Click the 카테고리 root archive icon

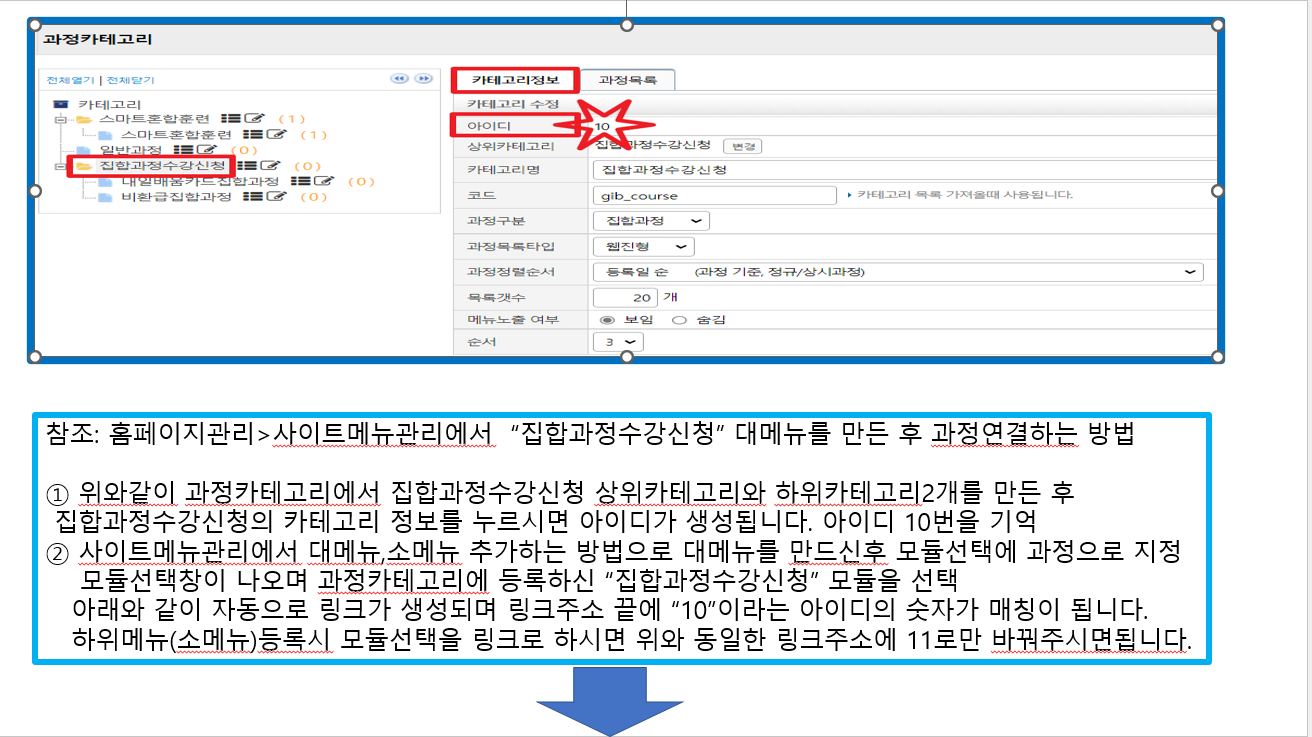point(60,104)
